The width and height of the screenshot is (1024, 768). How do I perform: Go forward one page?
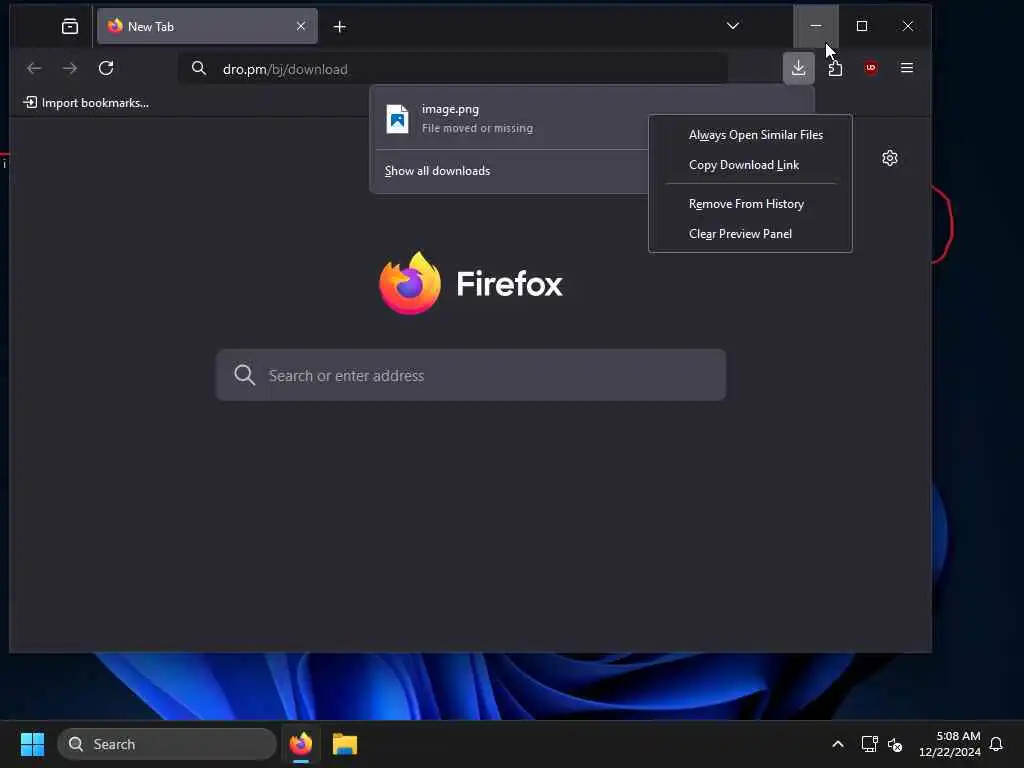click(x=69, y=68)
